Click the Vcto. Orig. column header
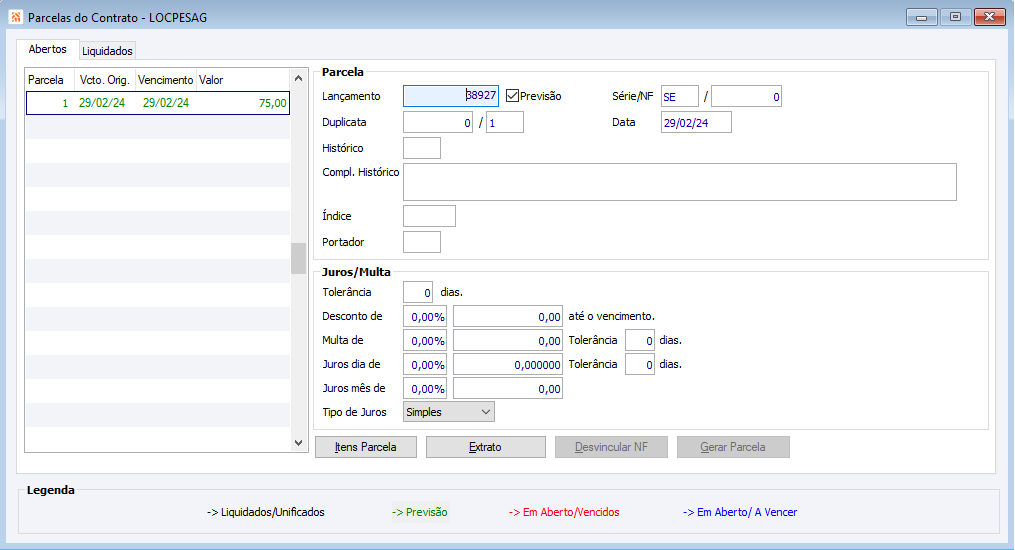This screenshot has height=550, width=1015. point(105,80)
